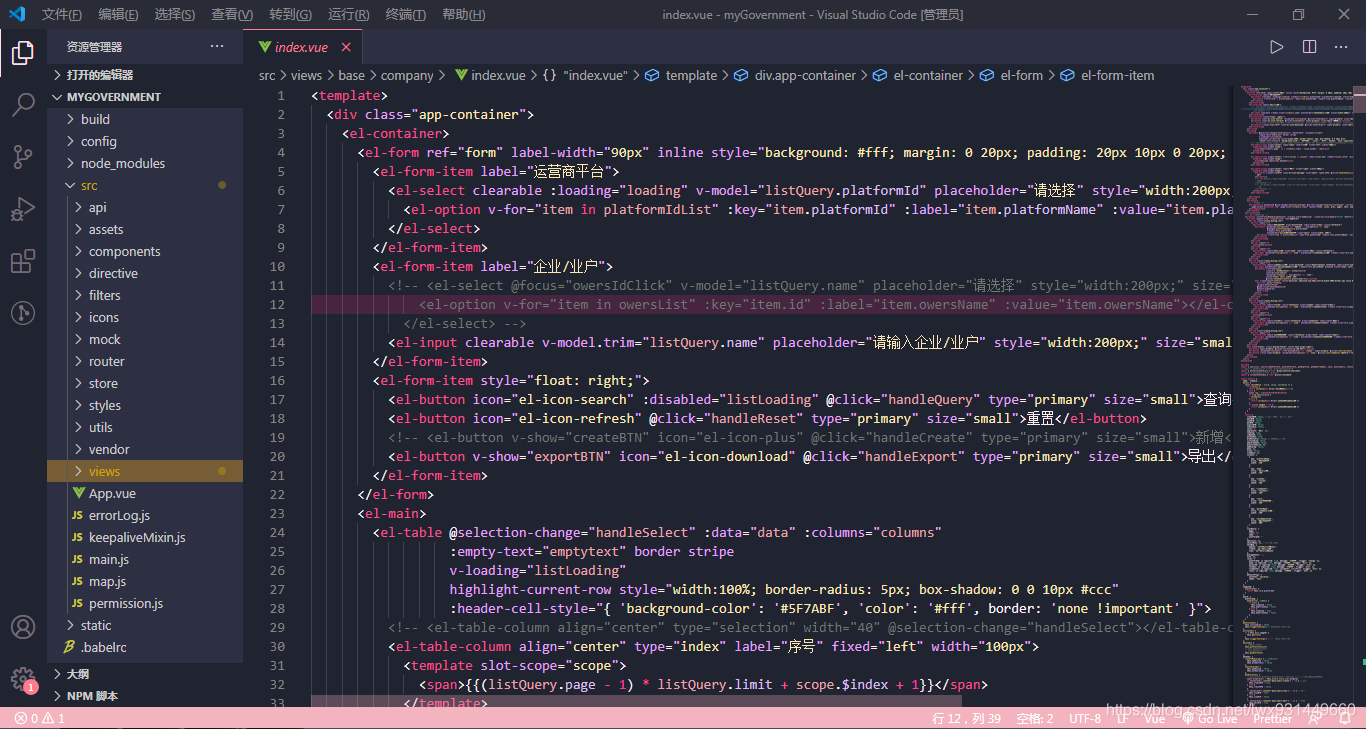This screenshot has width=1366, height=729.
Task: Expand the build folder
Action: [145, 119]
